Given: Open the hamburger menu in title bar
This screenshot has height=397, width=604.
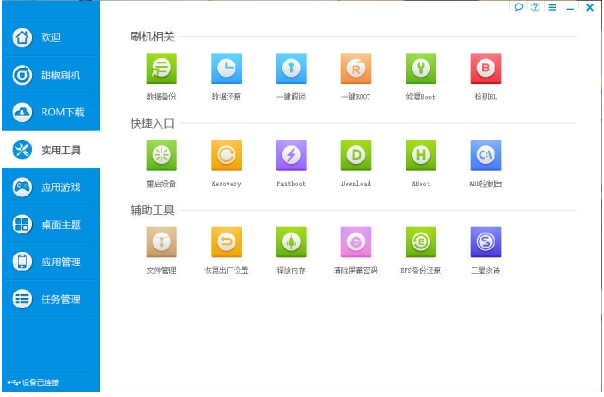Looking at the screenshot, I should [552, 7].
